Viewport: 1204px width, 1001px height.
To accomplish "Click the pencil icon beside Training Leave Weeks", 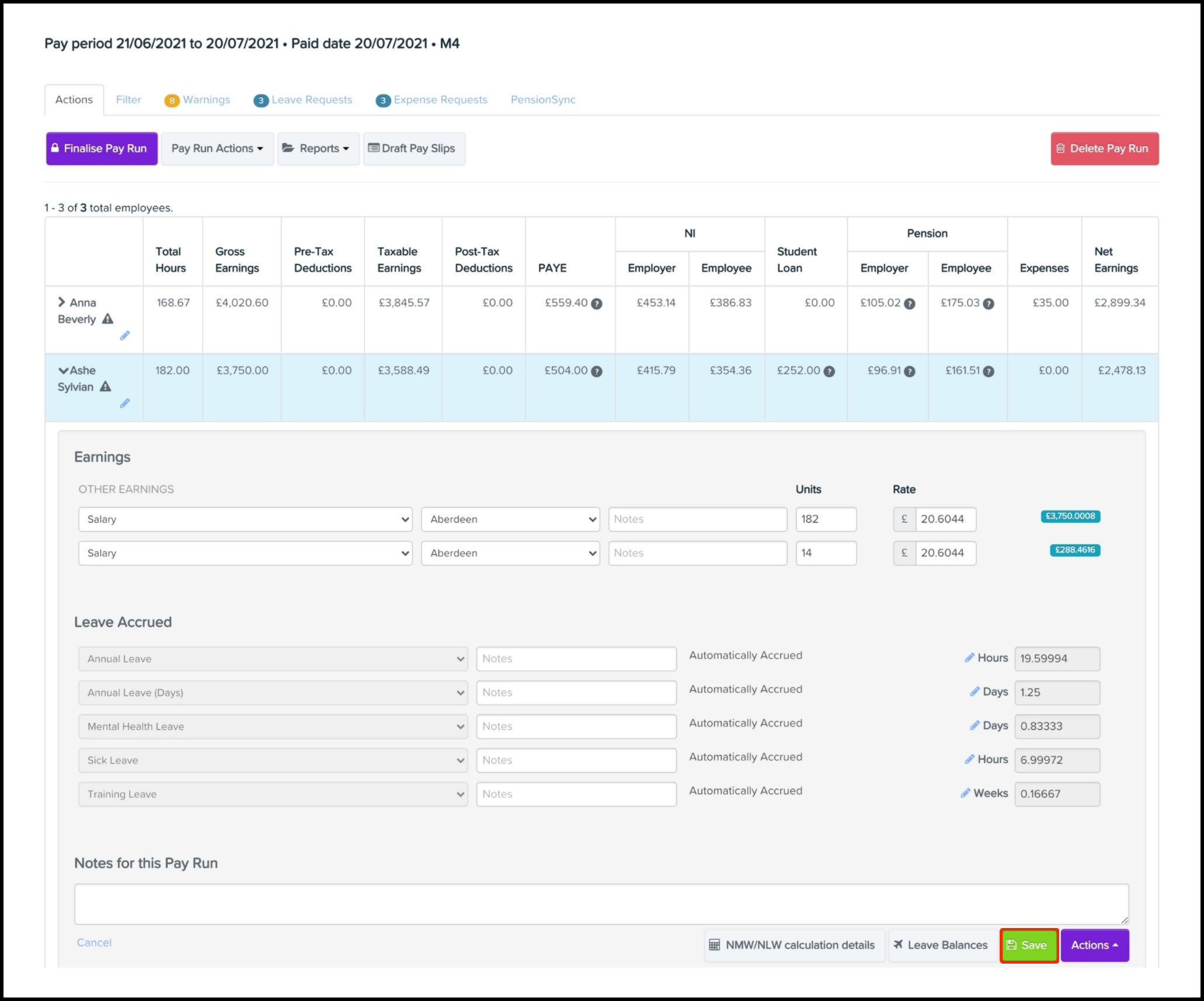I will 966,793.
